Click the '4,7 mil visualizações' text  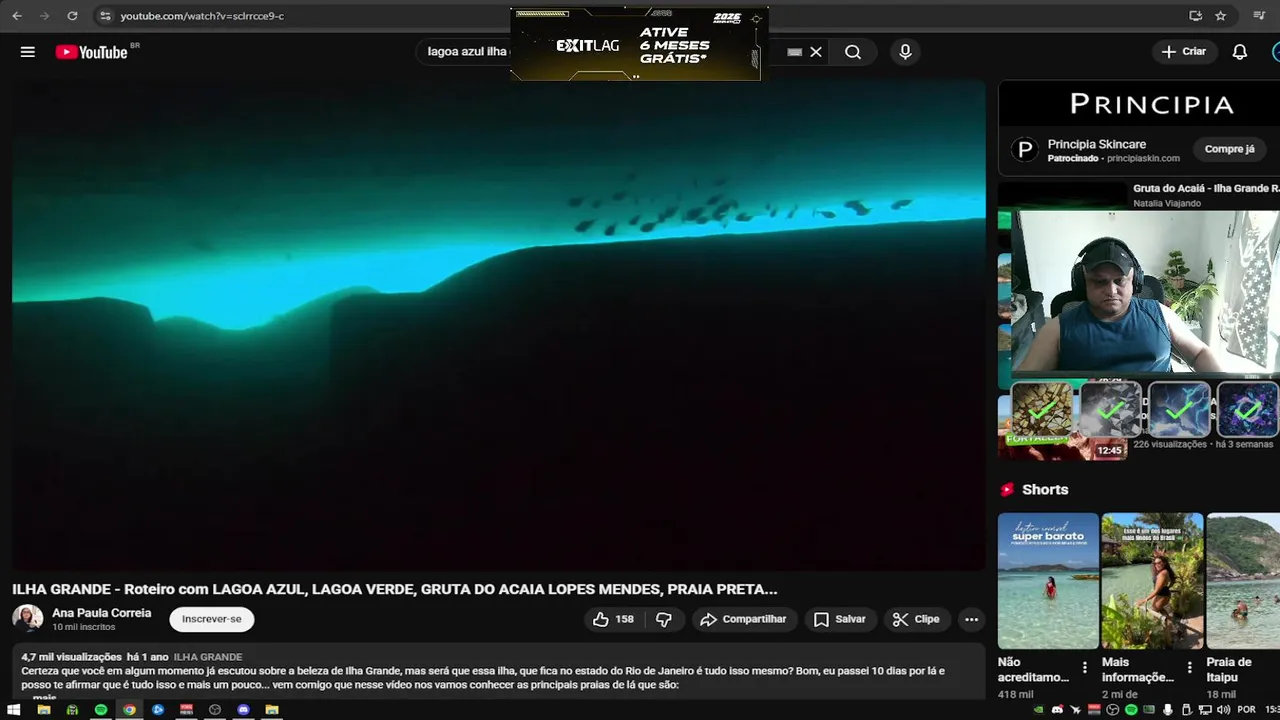(71, 657)
